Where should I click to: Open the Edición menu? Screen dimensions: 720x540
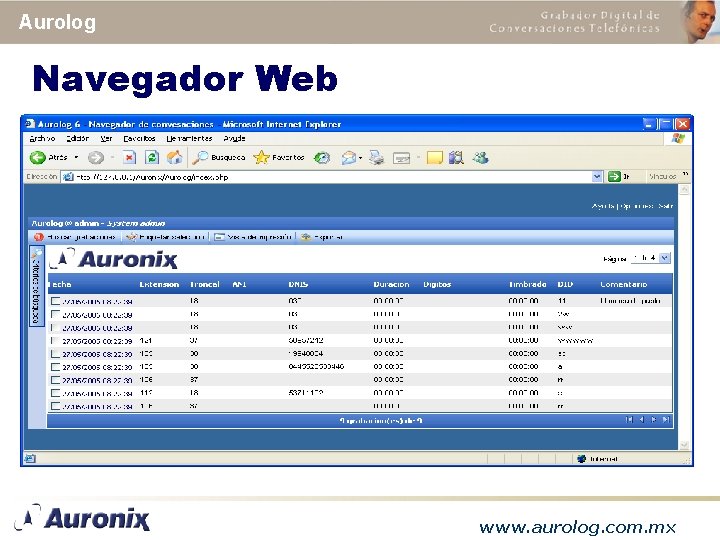[x=78, y=138]
